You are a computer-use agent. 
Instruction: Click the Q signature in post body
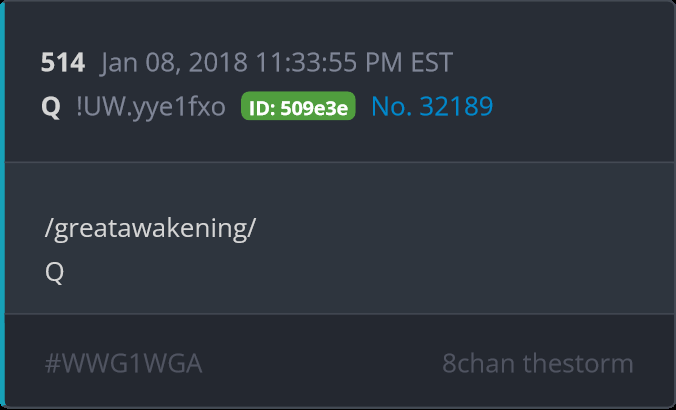pyautogui.click(x=54, y=272)
